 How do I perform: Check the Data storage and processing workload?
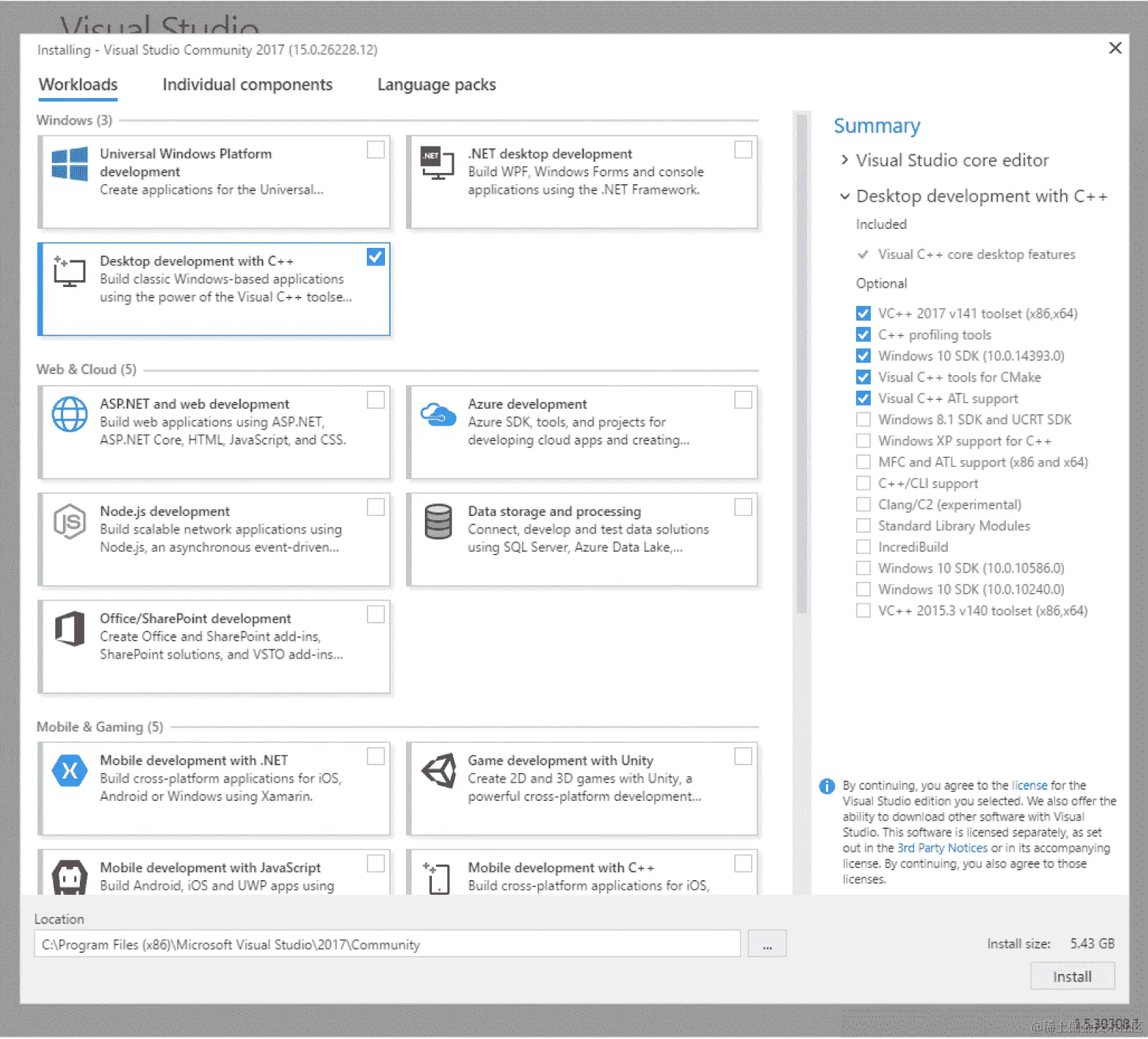click(743, 507)
